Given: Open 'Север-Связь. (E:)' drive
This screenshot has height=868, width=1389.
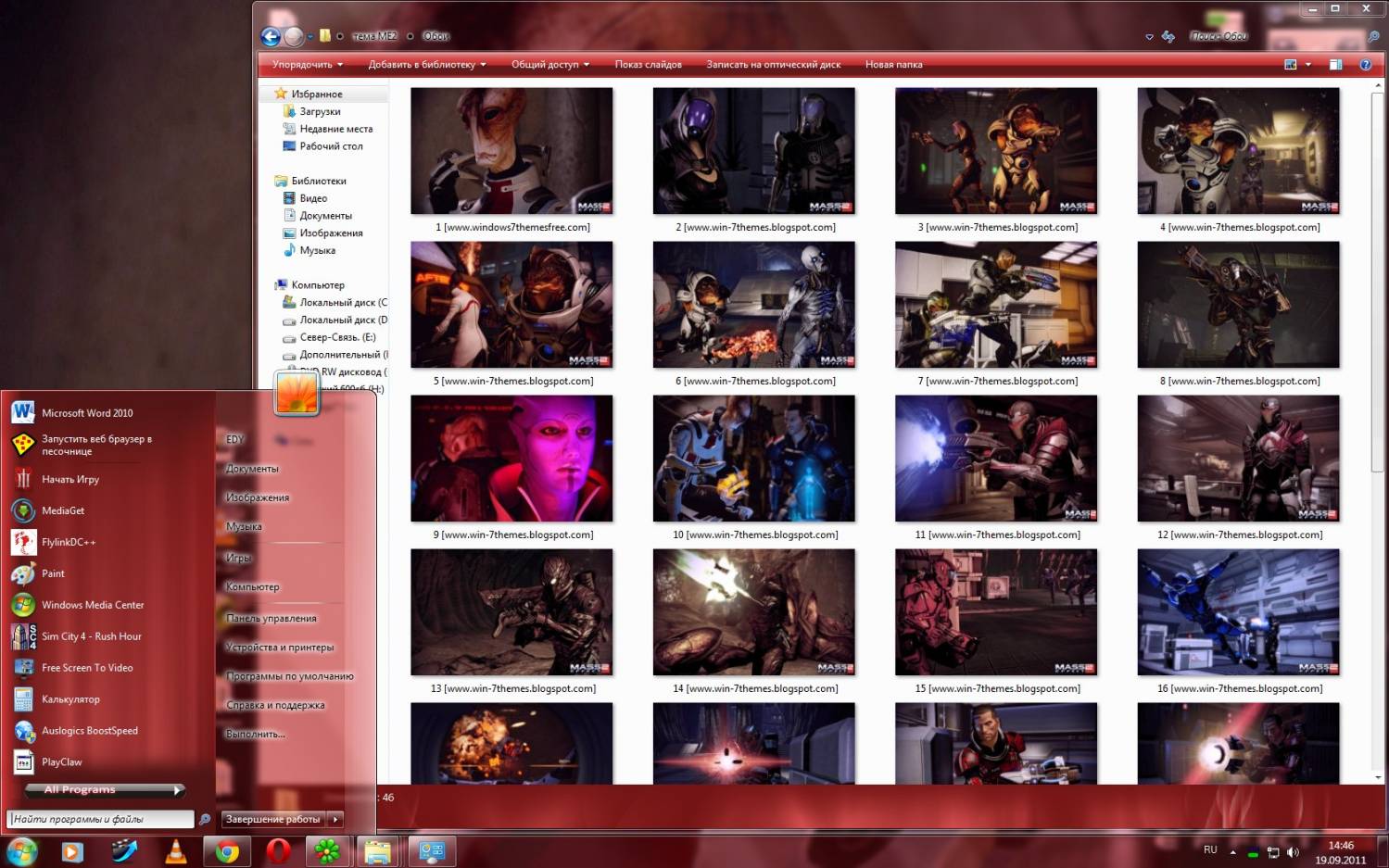Looking at the screenshot, I should pyautogui.click(x=337, y=337).
